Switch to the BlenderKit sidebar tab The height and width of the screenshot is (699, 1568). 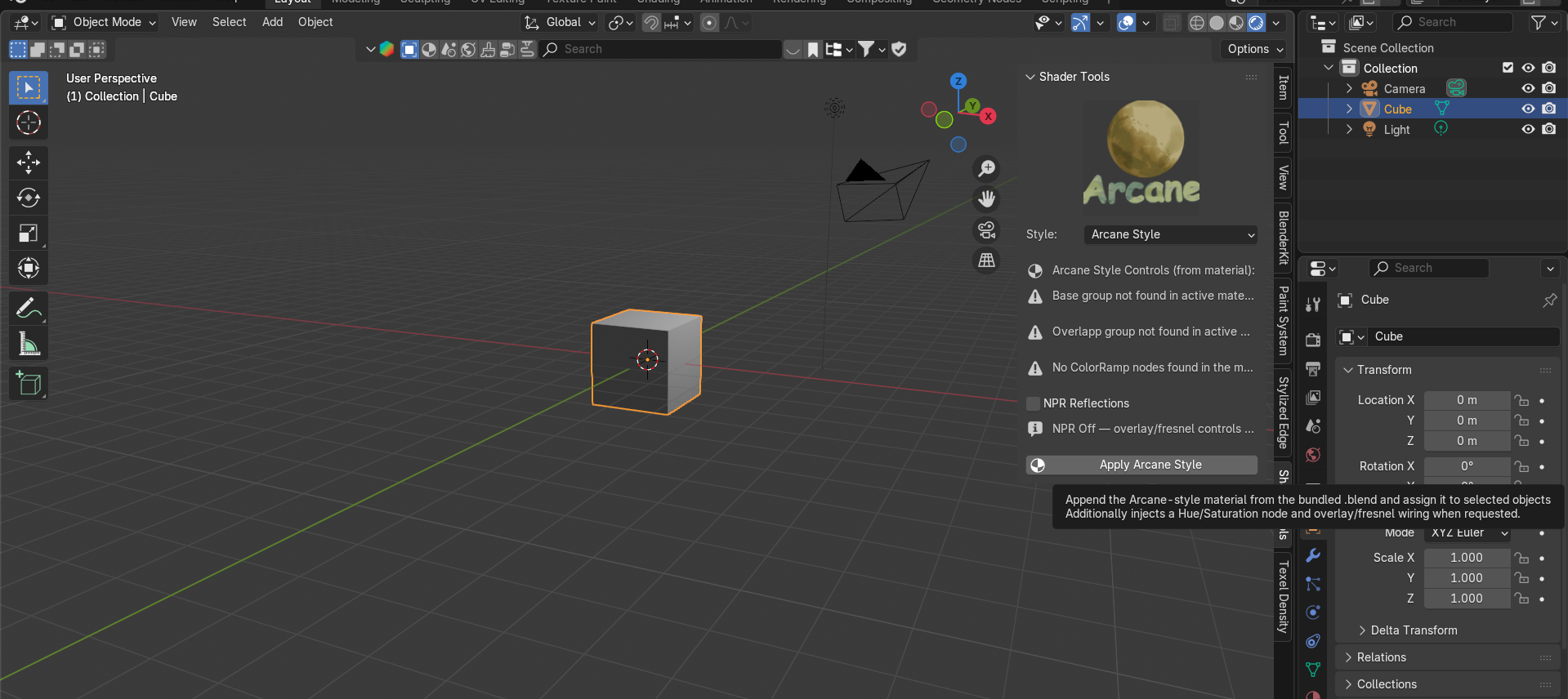pyautogui.click(x=1283, y=238)
